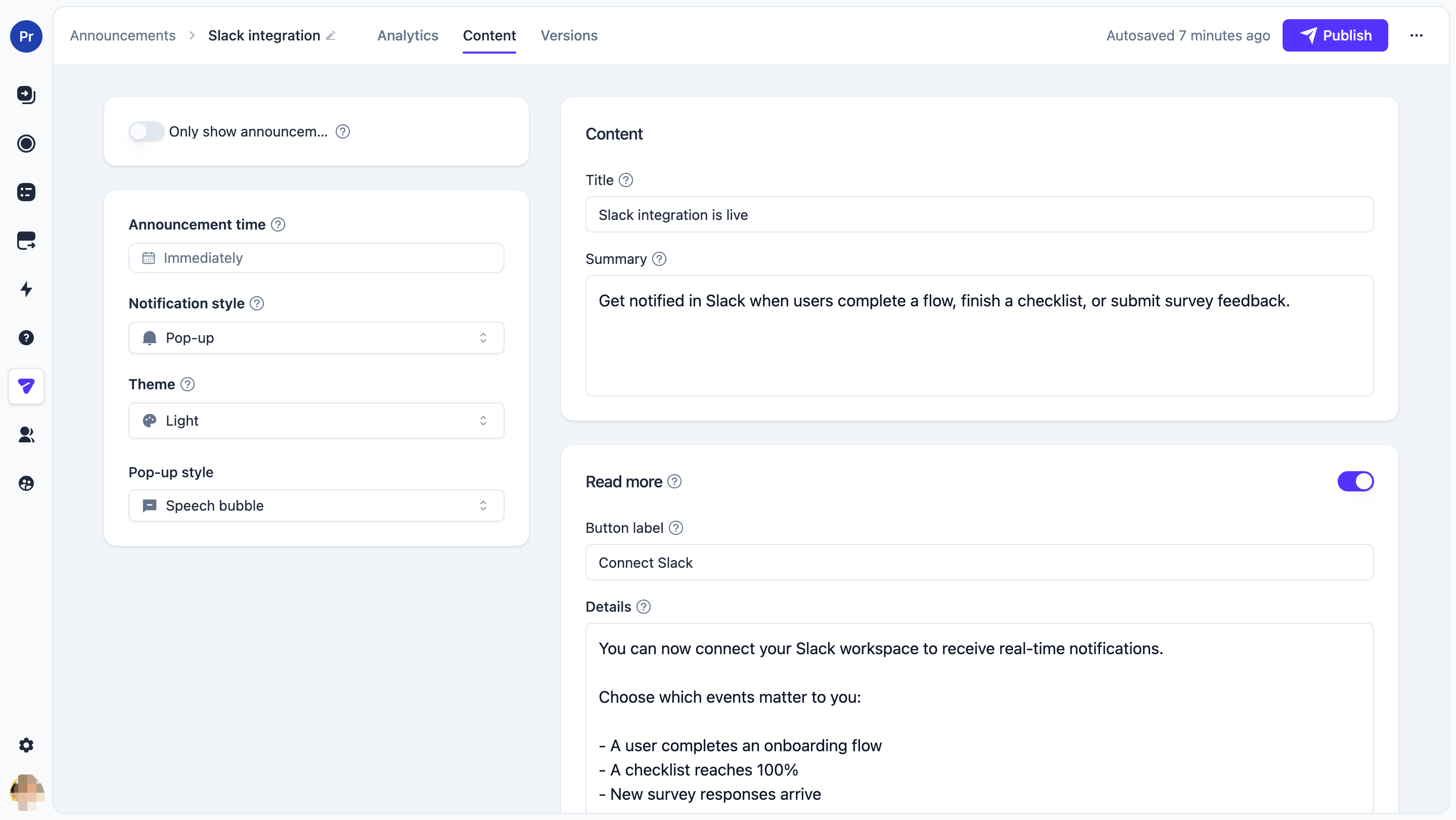Image resolution: width=1456 pixels, height=820 pixels.
Task: Open the checklist icon in sidebar
Action: 26,192
